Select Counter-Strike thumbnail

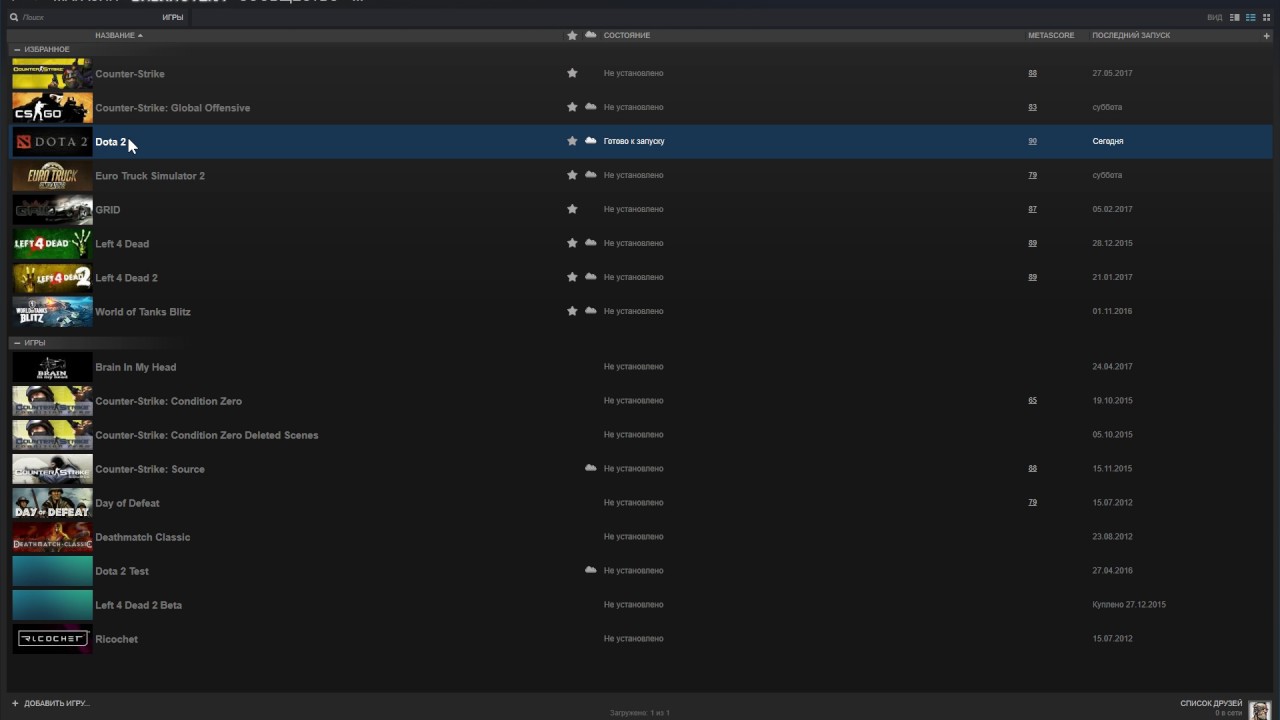[x=52, y=74]
